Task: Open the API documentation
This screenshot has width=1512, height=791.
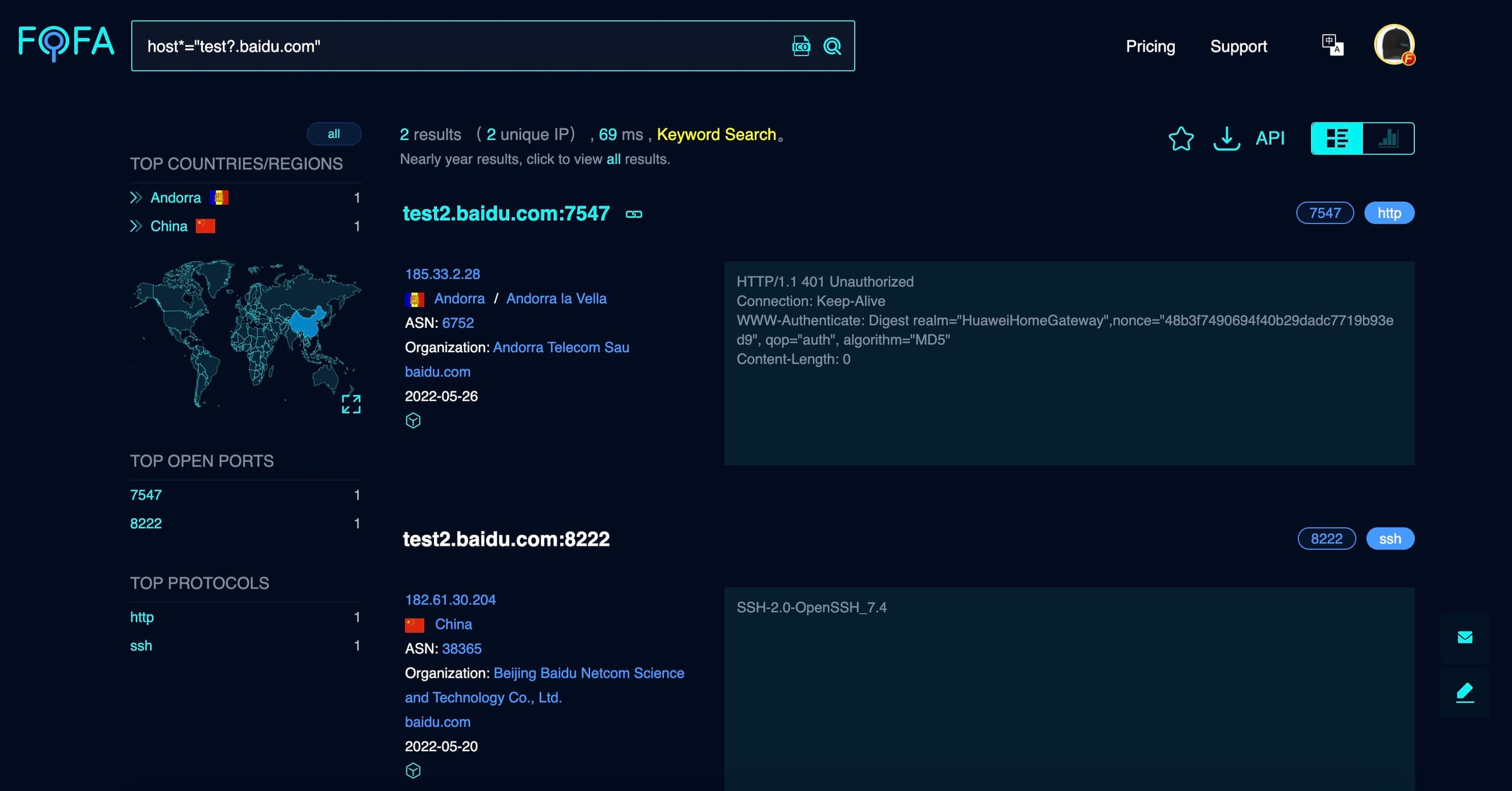Action: tap(1270, 138)
